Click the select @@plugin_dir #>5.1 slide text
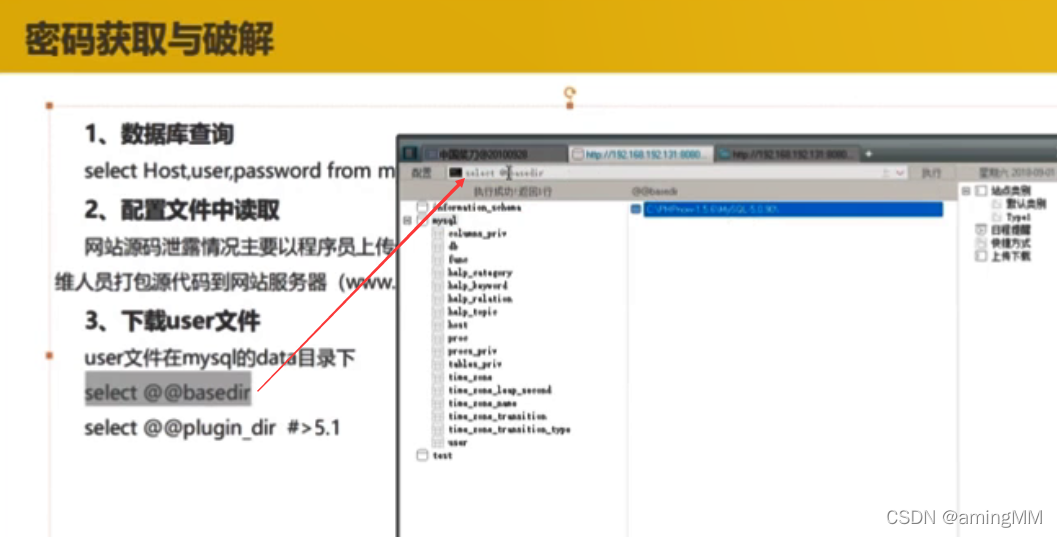The image size is (1057, 537). pyautogui.click(x=212, y=428)
